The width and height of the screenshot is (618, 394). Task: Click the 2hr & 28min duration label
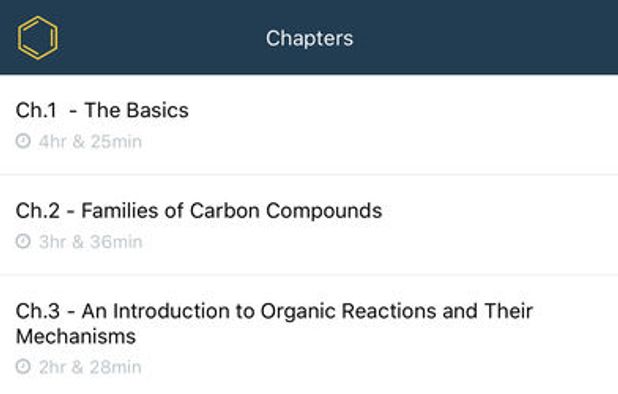tap(90, 367)
